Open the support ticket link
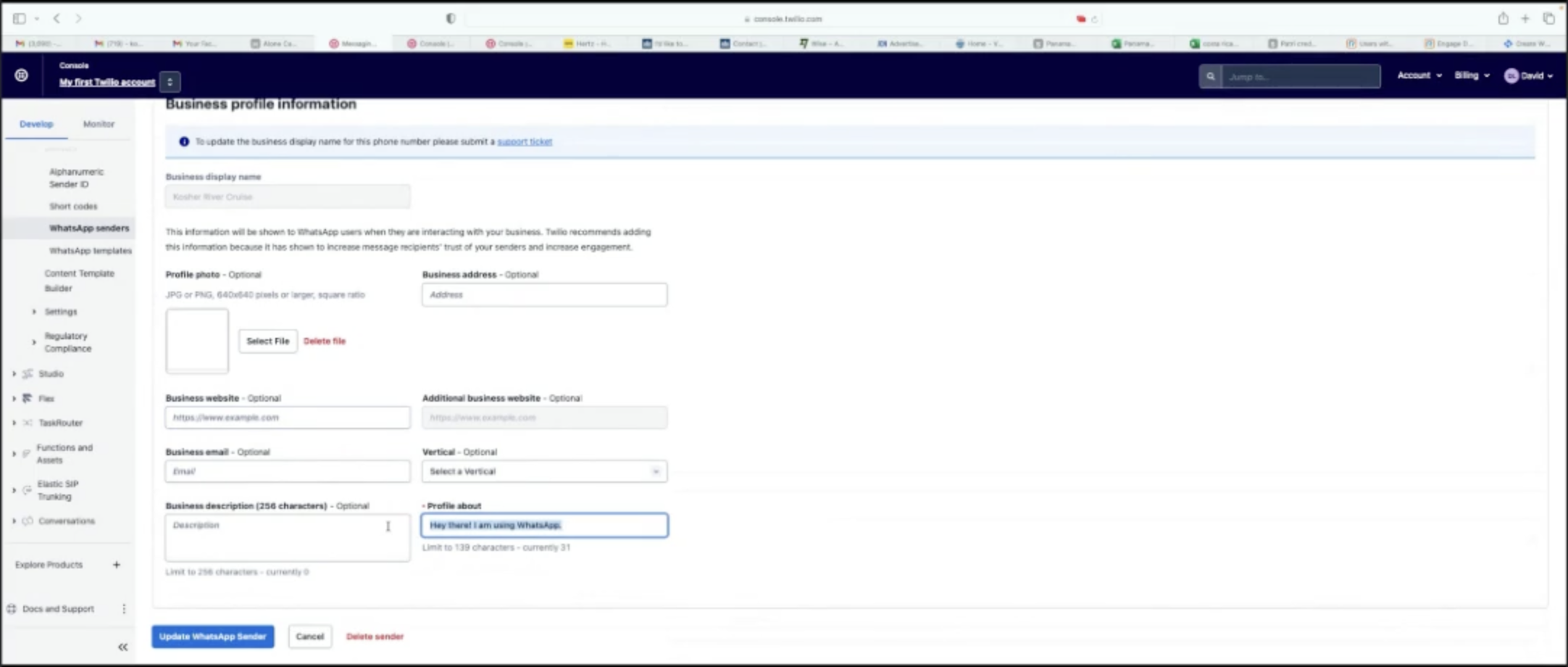This screenshot has height=667, width=1568. tap(525, 141)
